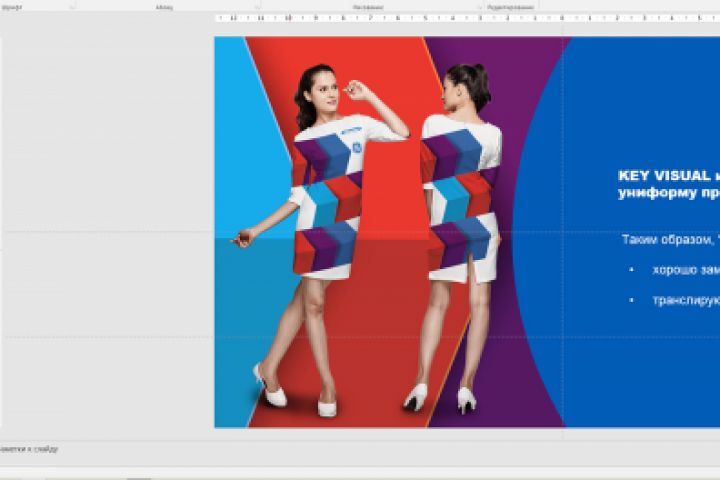Open the Рисование group dialog launcher
This screenshot has width=720, height=480.
(480, 8)
